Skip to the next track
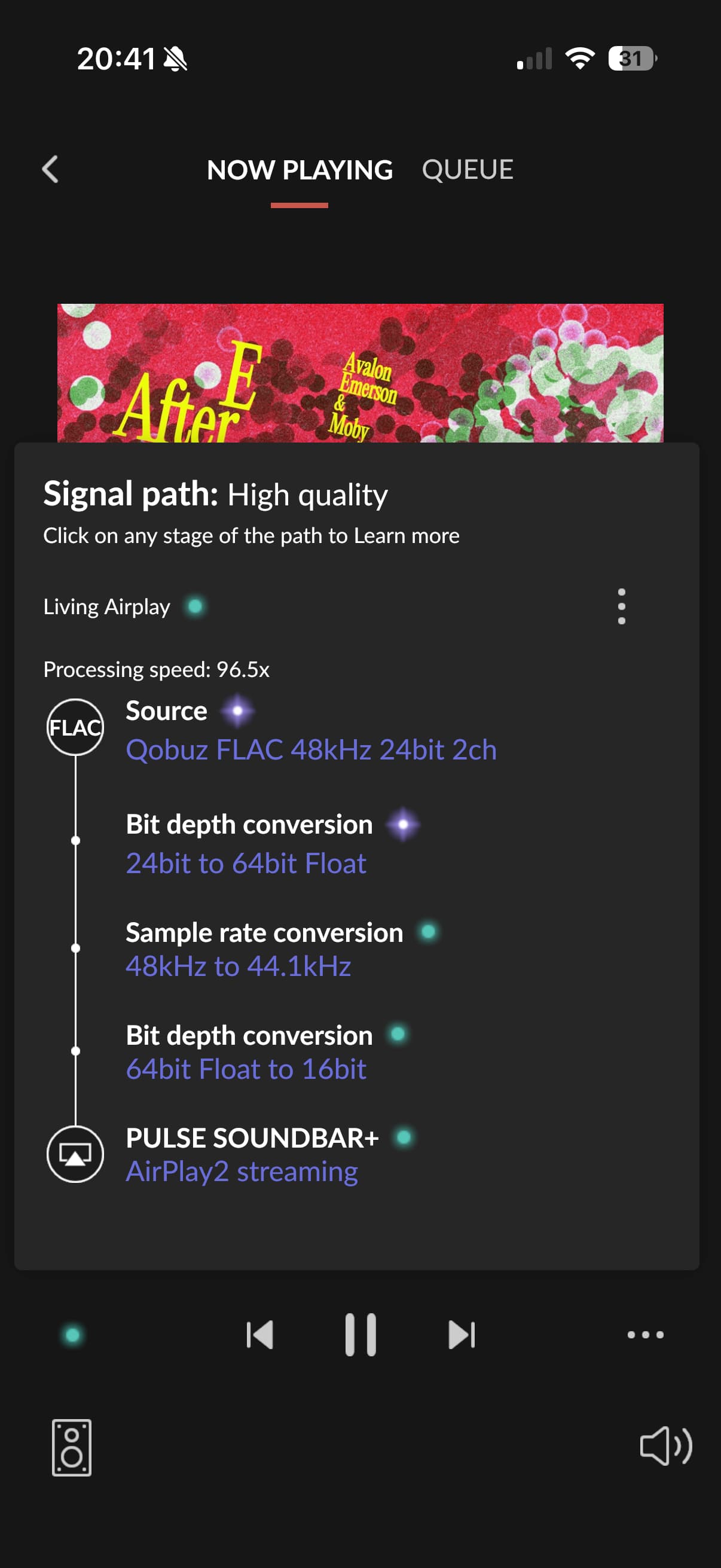The width and height of the screenshot is (721, 1568). click(461, 1335)
